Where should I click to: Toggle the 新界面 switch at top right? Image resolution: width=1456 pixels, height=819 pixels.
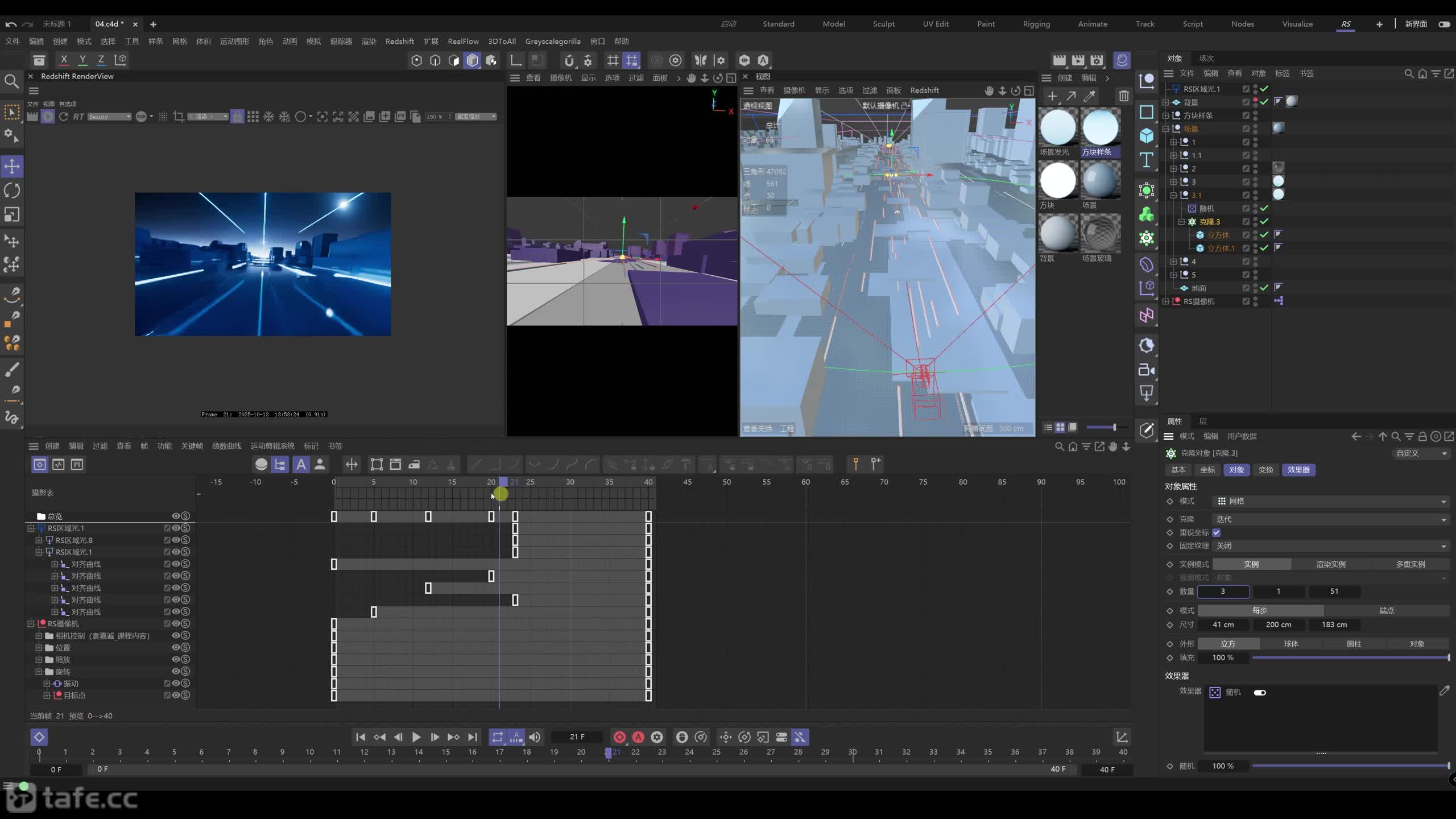pos(1444,24)
